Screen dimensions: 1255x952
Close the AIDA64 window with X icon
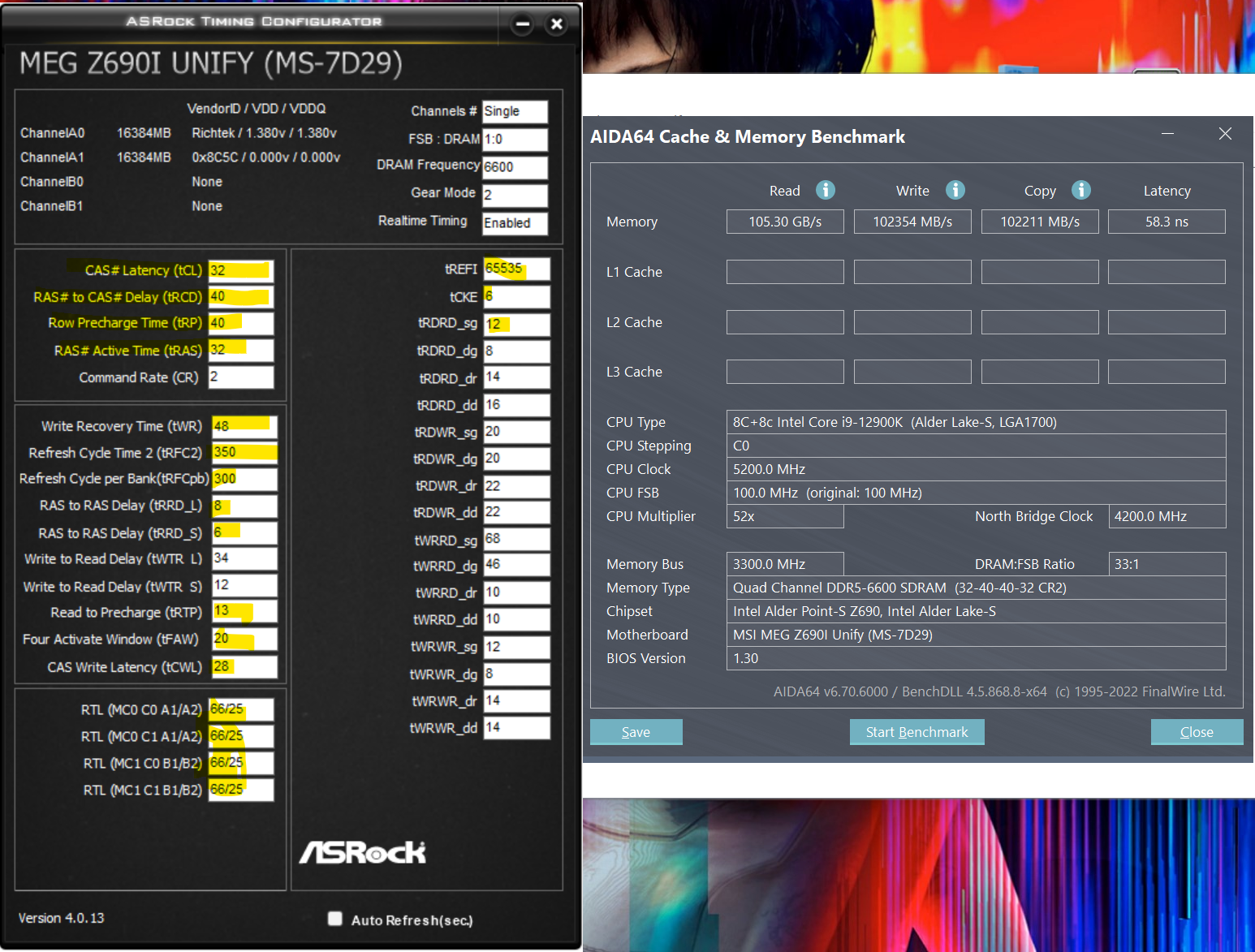(x=1225, y=134)
